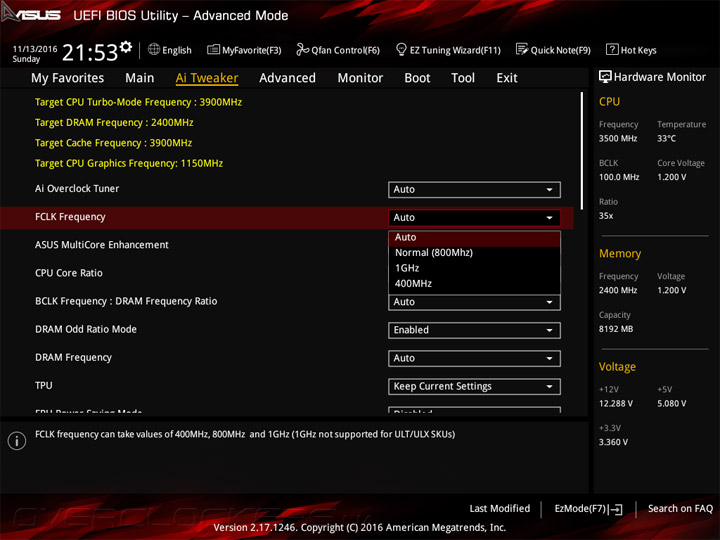Image resolution: width=720 pixels, height=540 pixels.
Task: Click Target CPU Graphics Frequency line
Action: [129, 163]
